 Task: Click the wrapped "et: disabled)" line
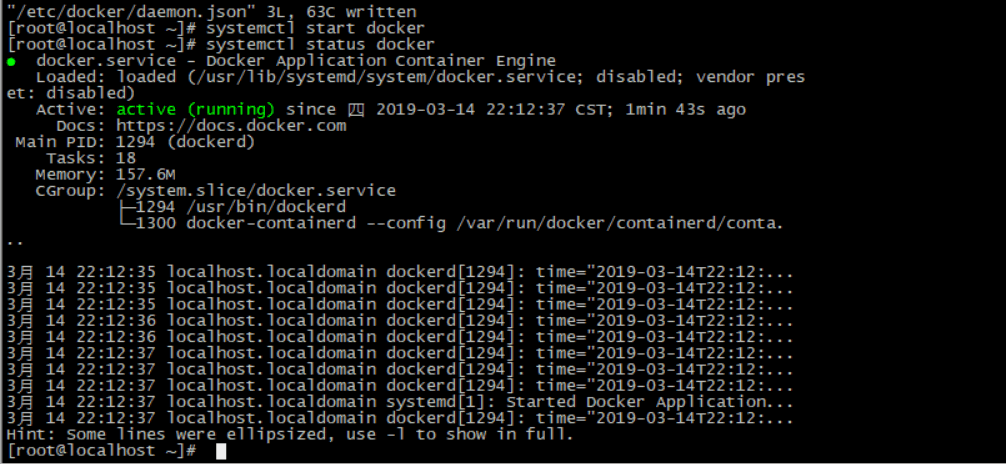tap(66, 93)
